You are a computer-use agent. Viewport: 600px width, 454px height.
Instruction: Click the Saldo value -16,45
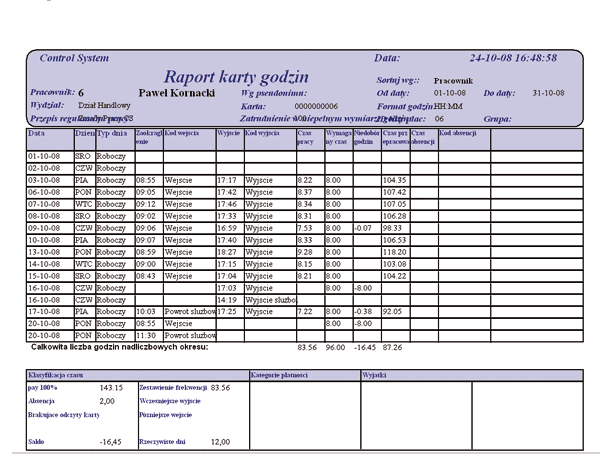coord(110,442)
